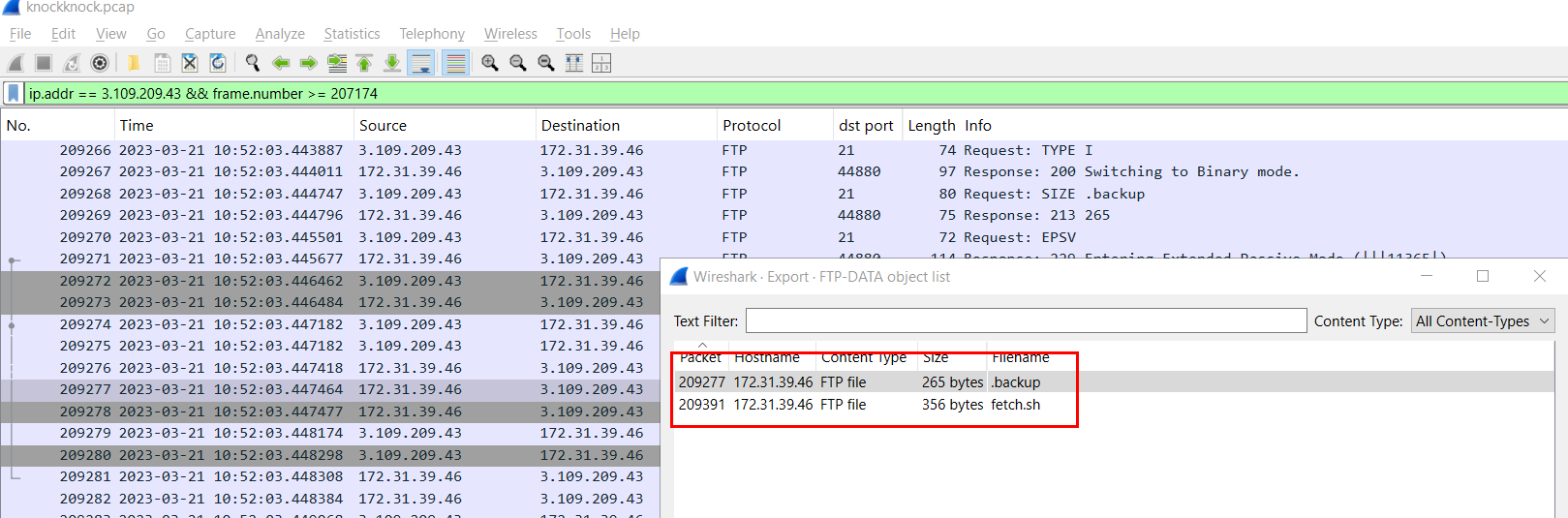Screen dimensions: 1568x518
Task: Sort by Source column header
Action: pyautogui.click(x=445, y=126)
